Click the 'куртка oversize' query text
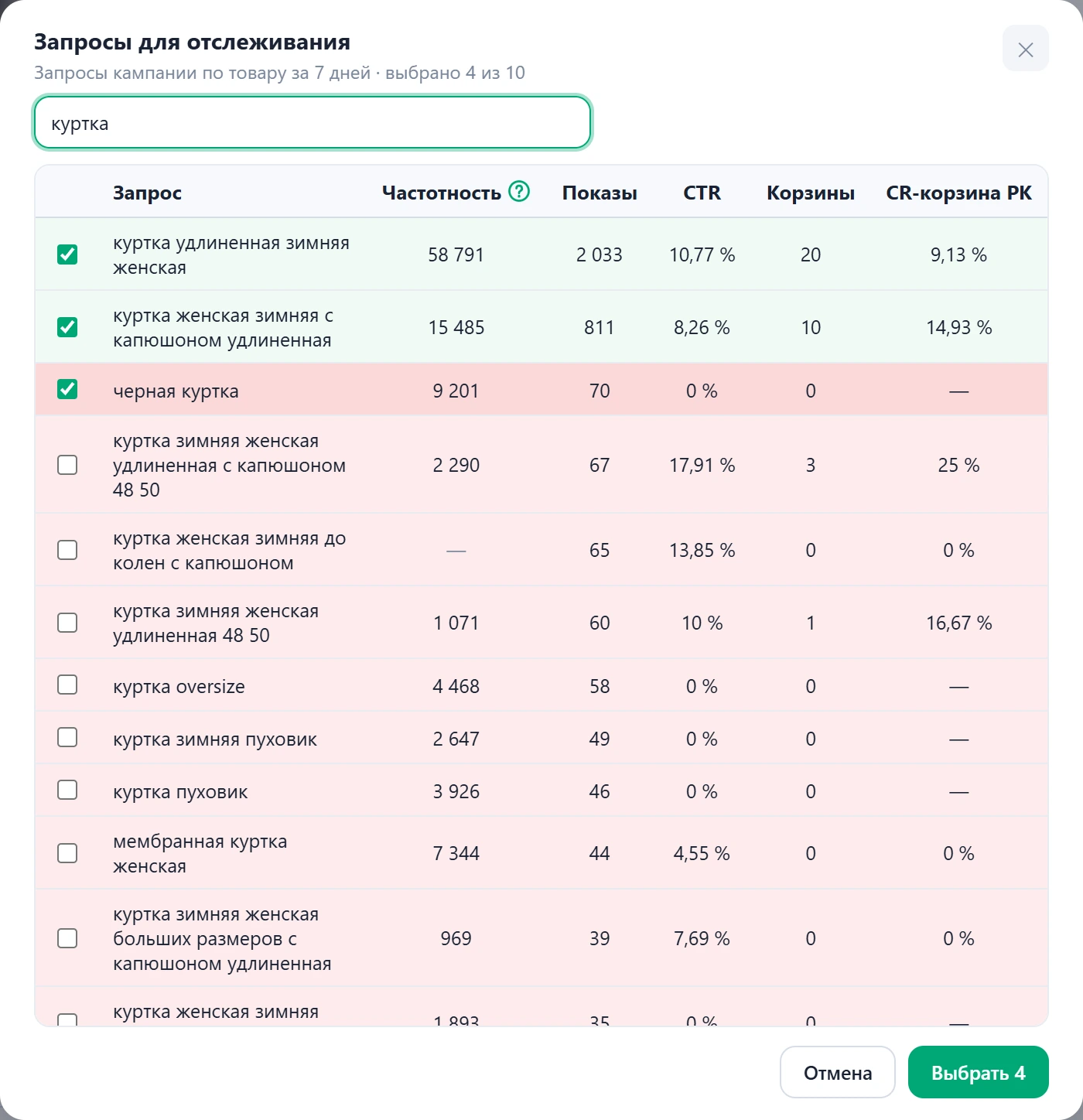Screen dimensions: 1083x1120 tap(179, 687)
